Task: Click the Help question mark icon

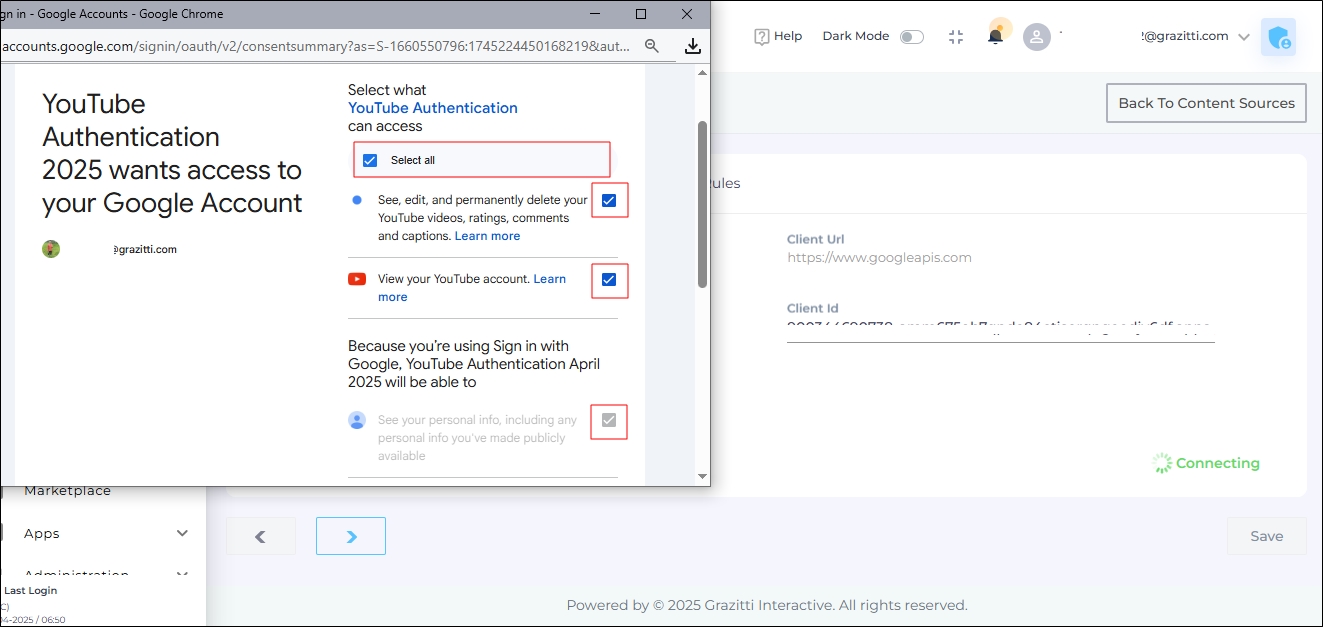Action: click(x=762, y=37)
